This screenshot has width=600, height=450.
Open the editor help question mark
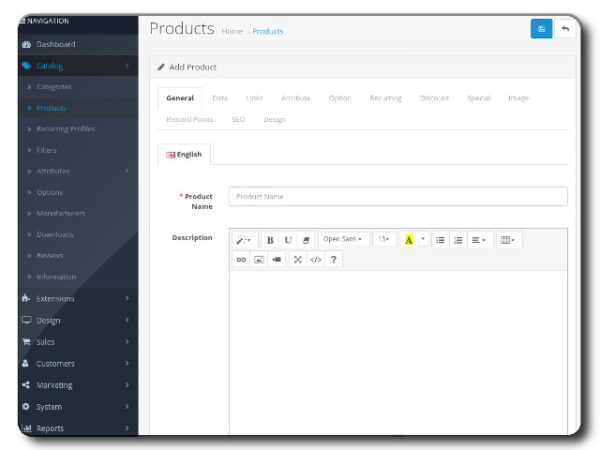coord(333,259)
